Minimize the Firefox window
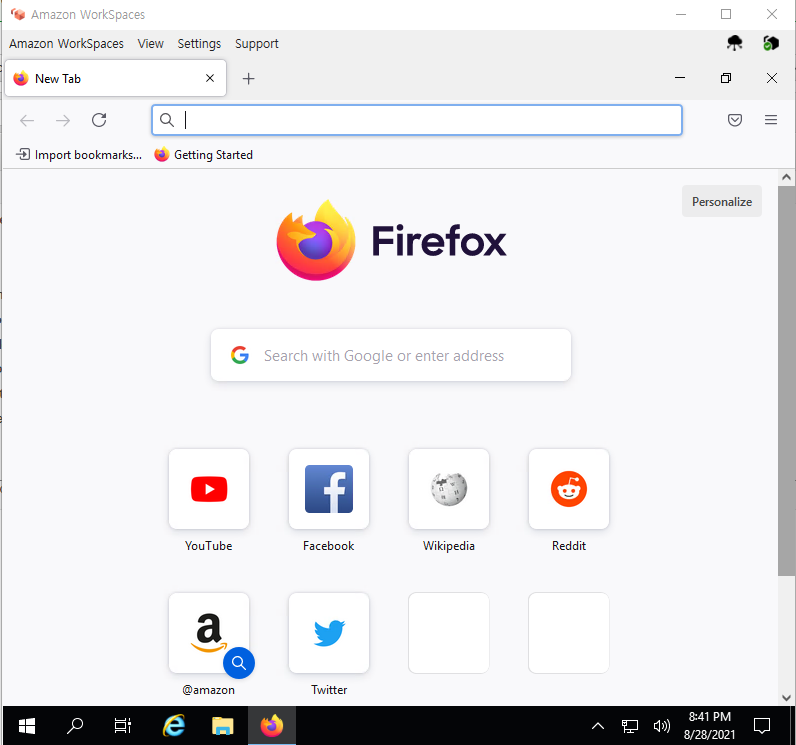The image size is (796, 745). pyautogui.click(x=680, y=78)
